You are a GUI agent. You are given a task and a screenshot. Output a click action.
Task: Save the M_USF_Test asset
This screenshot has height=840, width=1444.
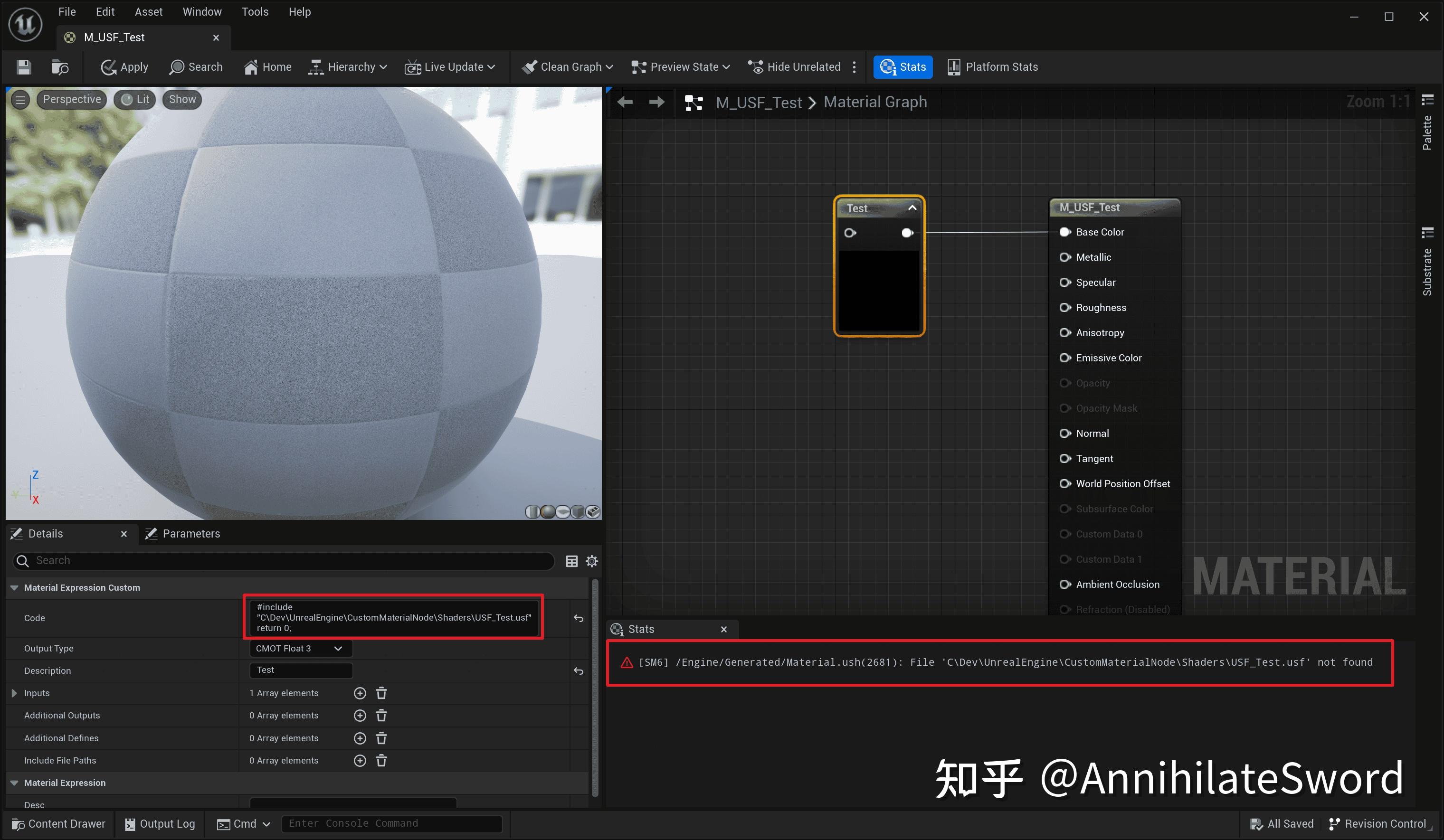(x=23, y=67)
